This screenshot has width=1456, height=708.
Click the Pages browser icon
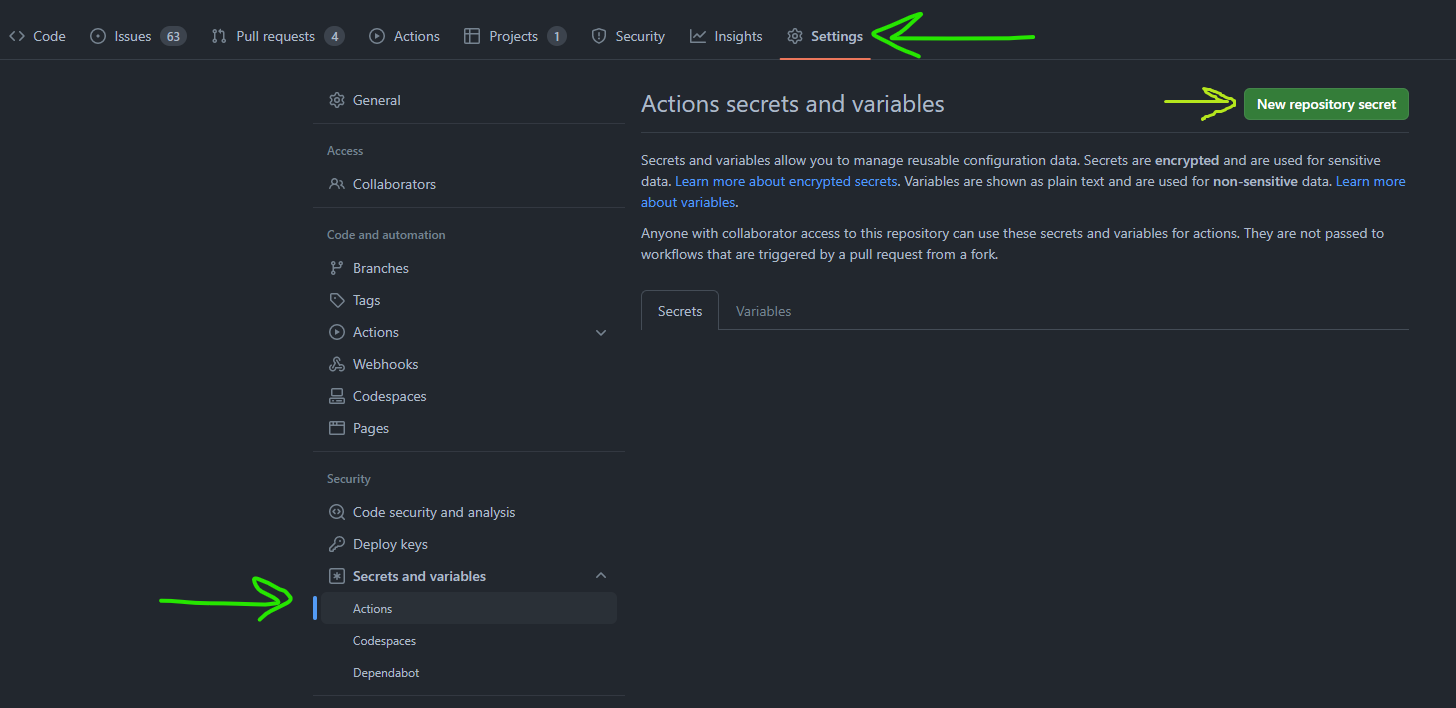click(x=337, y=428)
